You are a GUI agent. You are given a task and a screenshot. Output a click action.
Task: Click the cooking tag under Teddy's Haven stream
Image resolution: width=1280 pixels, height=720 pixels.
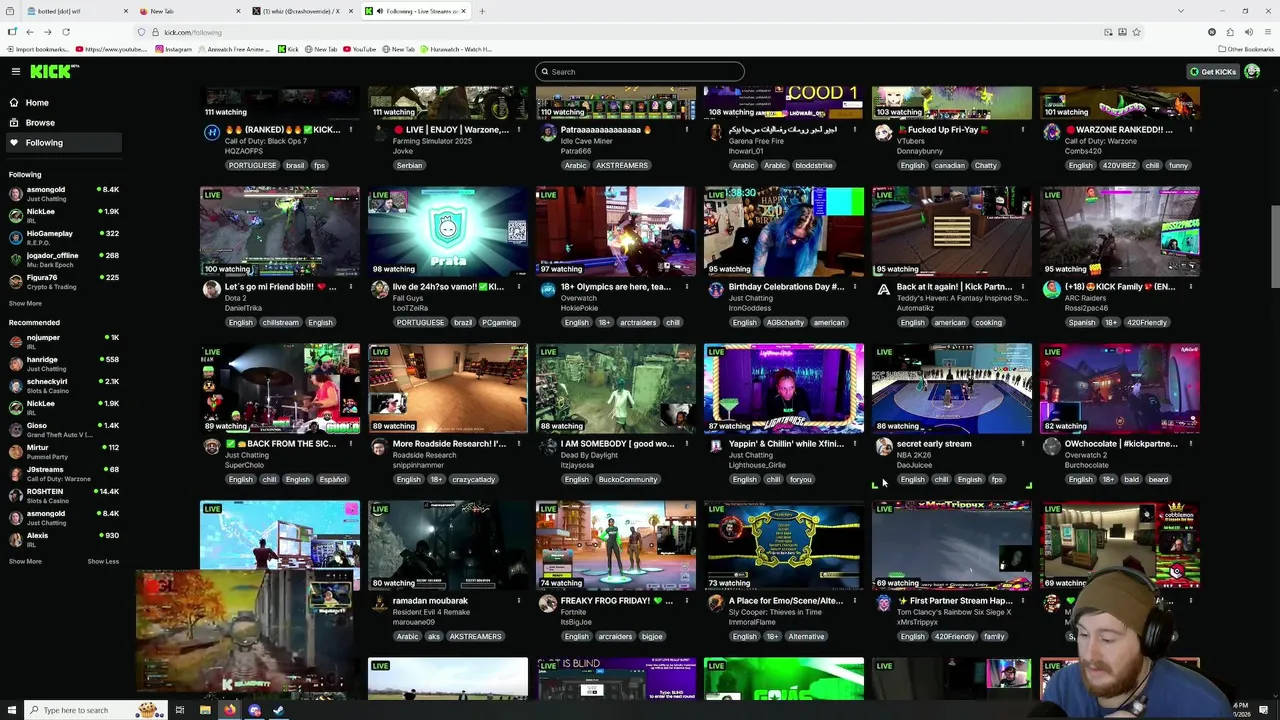[x=988, y=322]
